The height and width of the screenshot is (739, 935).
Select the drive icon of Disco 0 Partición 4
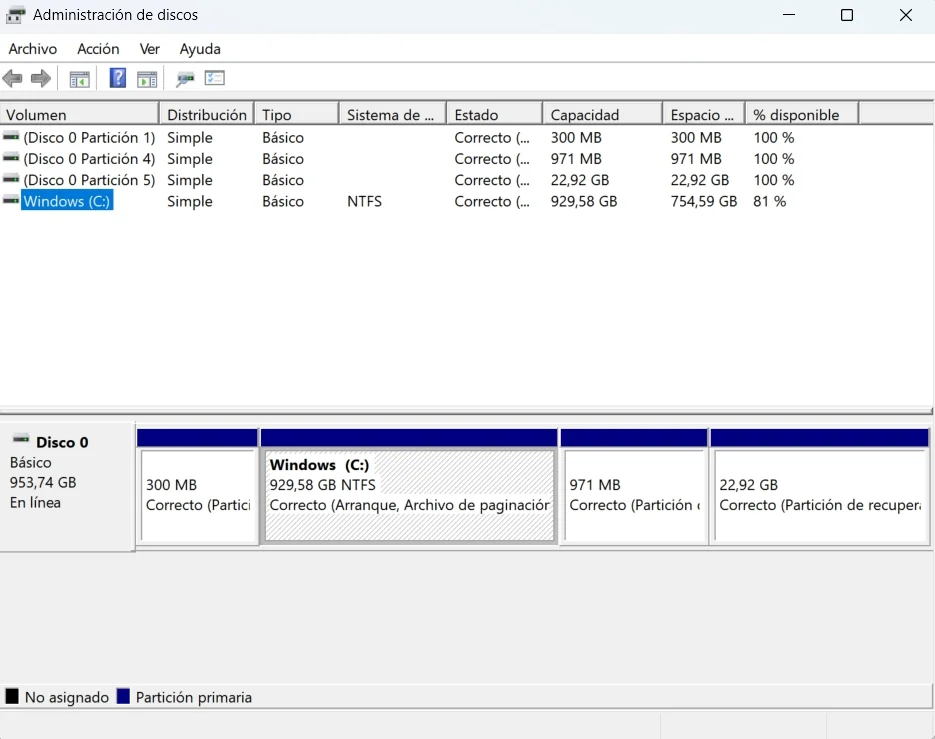[11, 159]
